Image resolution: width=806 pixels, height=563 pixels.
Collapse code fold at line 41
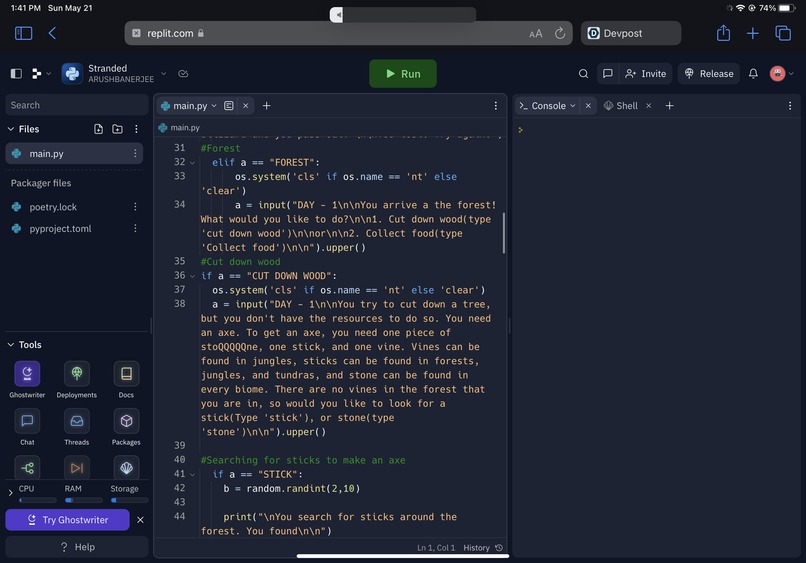point(192,474)
